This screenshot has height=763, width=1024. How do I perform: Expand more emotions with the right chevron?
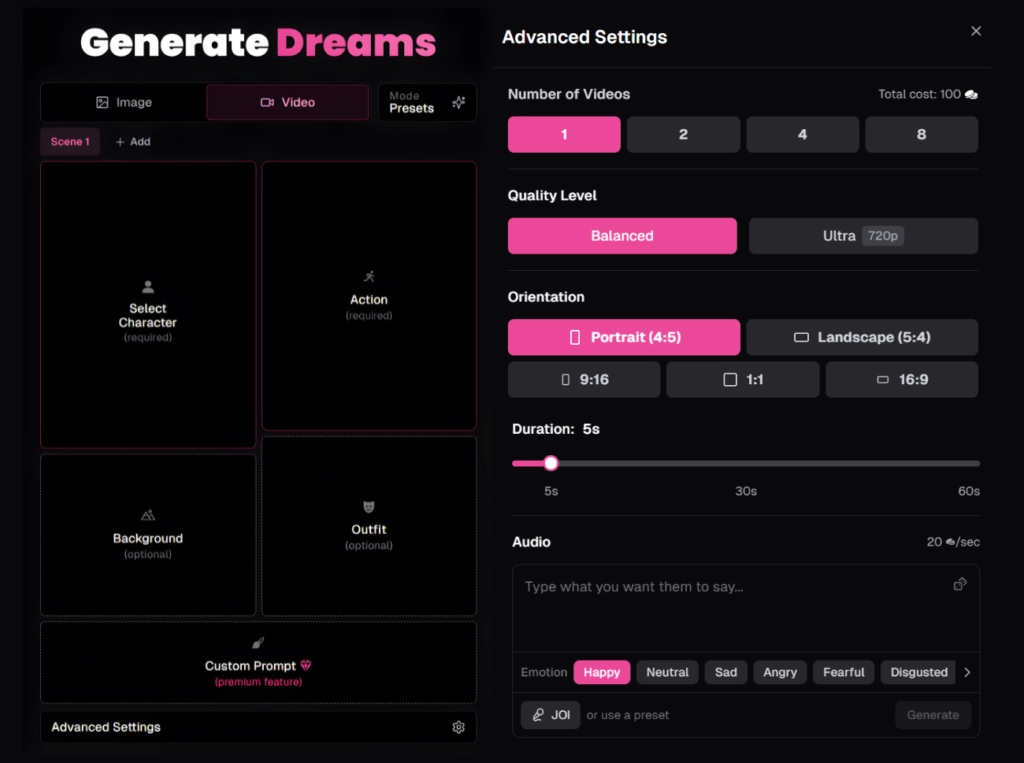[967, 672]
